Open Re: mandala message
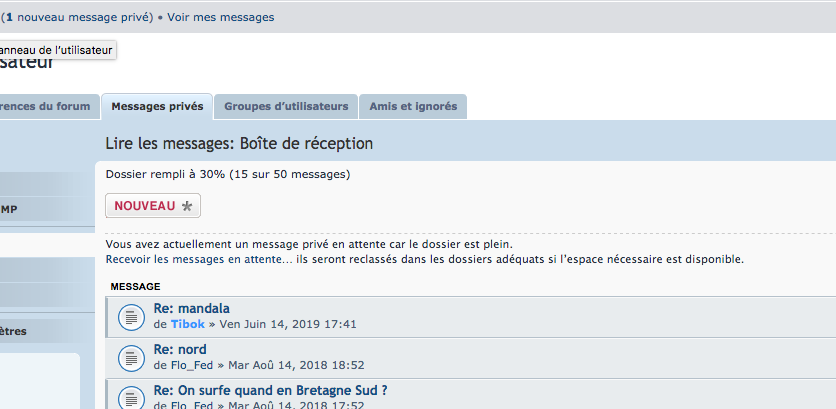 pos(191,308)
